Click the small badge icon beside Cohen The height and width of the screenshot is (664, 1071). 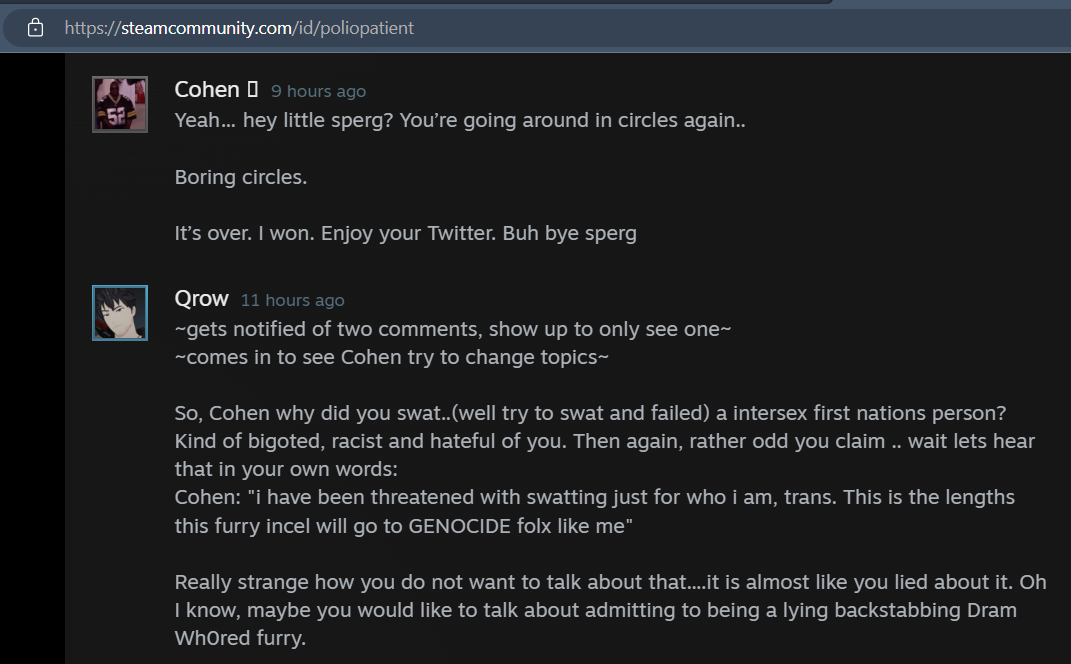point(253,89)
